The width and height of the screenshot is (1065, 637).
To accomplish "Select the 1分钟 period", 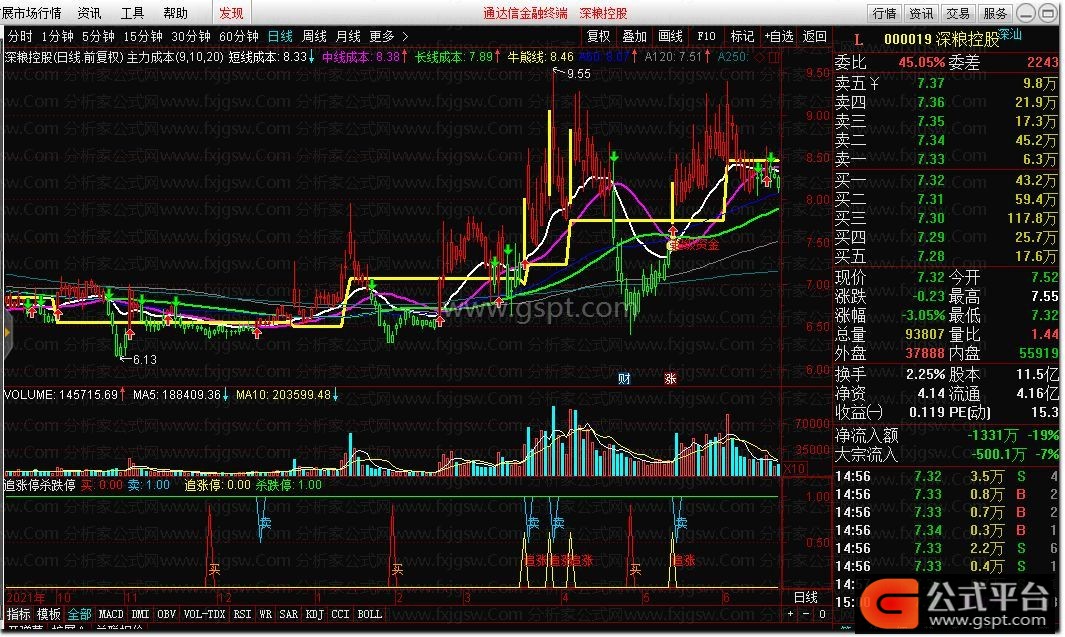I will pyautogui.click(x=57, y=36).
